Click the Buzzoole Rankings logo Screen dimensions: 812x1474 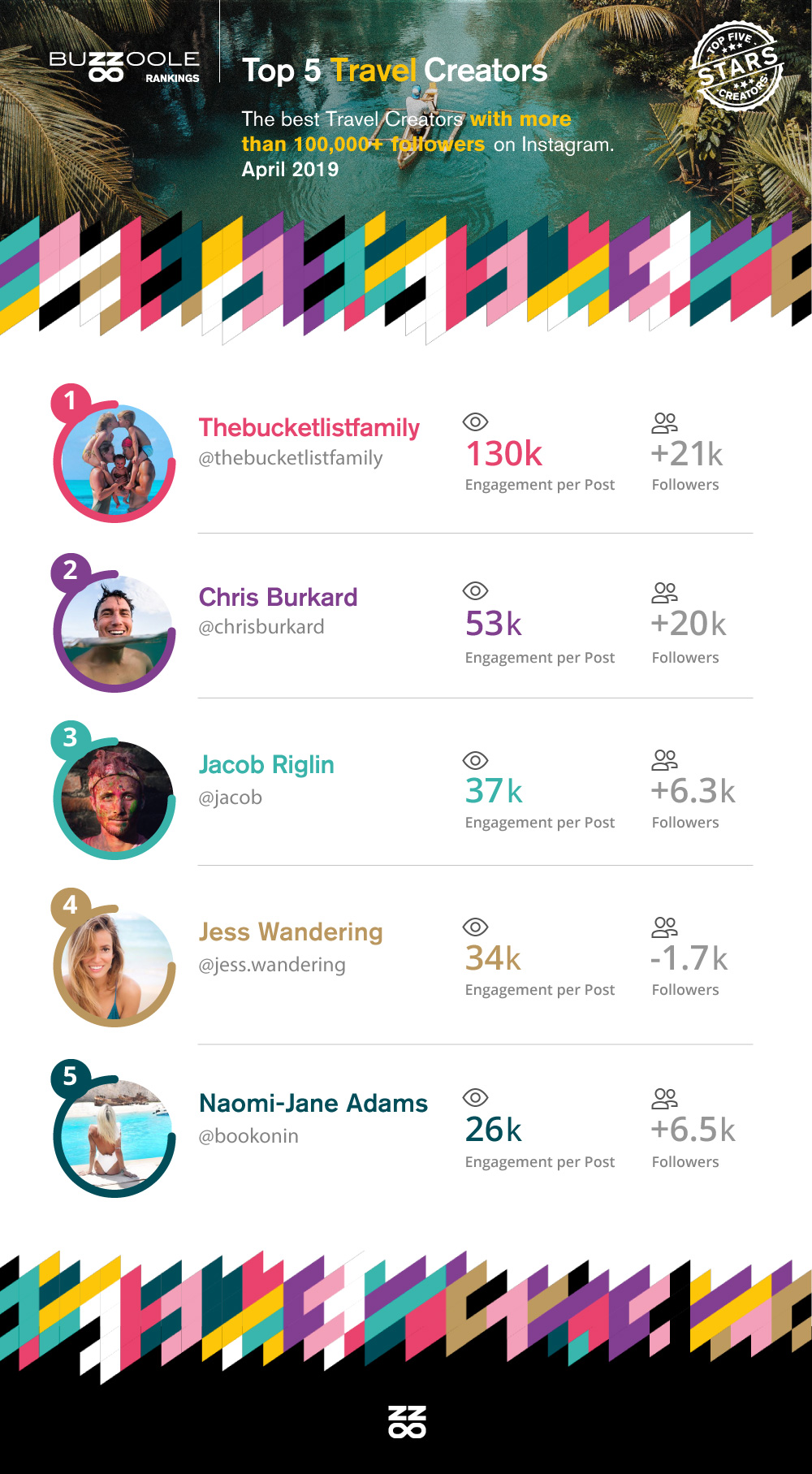[124, 67]
